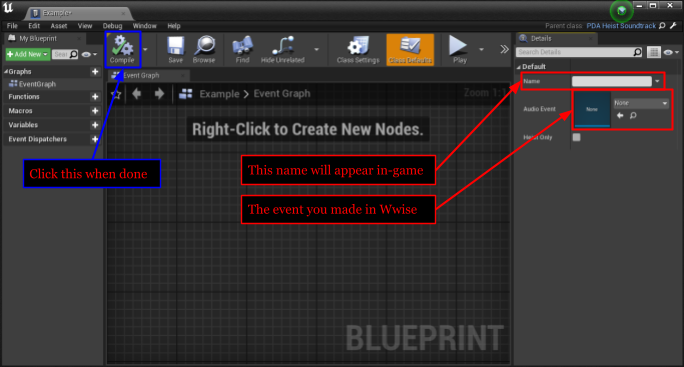
Task: Toggle the Hide Unrelated nodes tool
Action: [283, 49]
